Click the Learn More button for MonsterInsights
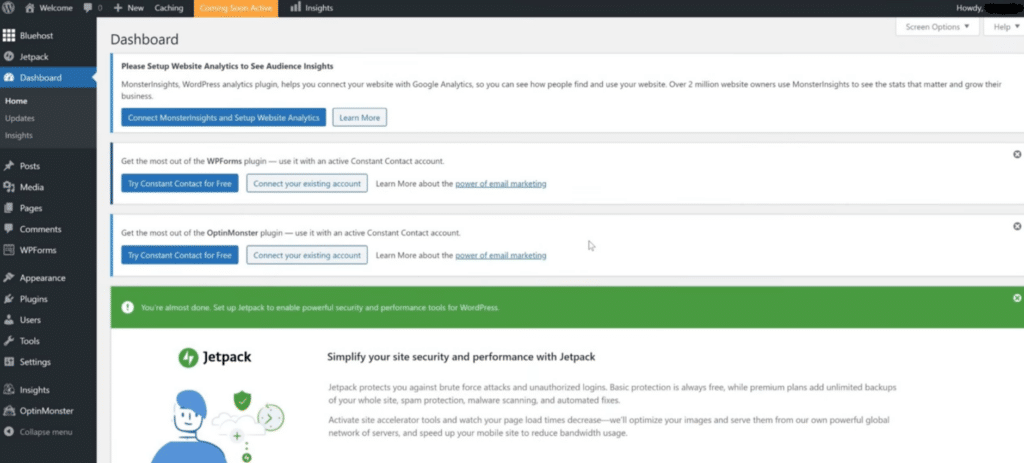Viewport: 1024px width, 463px height. (360, 118)
